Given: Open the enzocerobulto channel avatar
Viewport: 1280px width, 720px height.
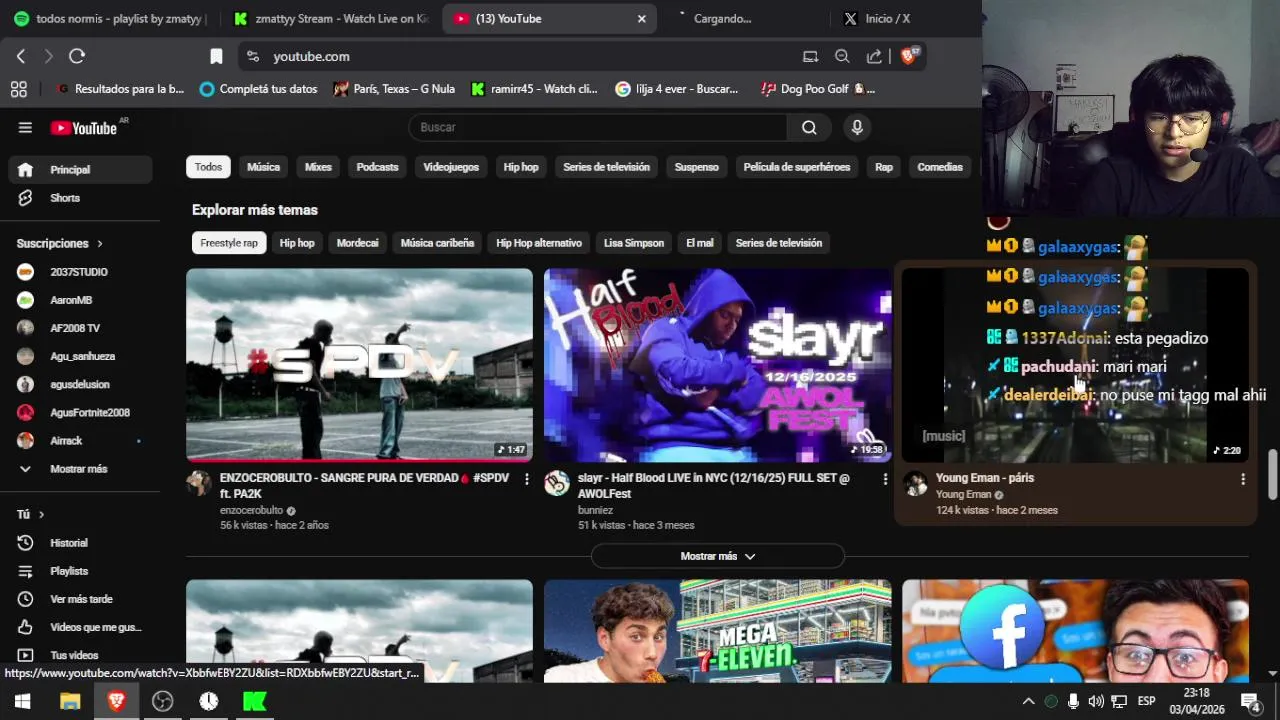Looking at the screenshot, I should [x=199, y=483].
